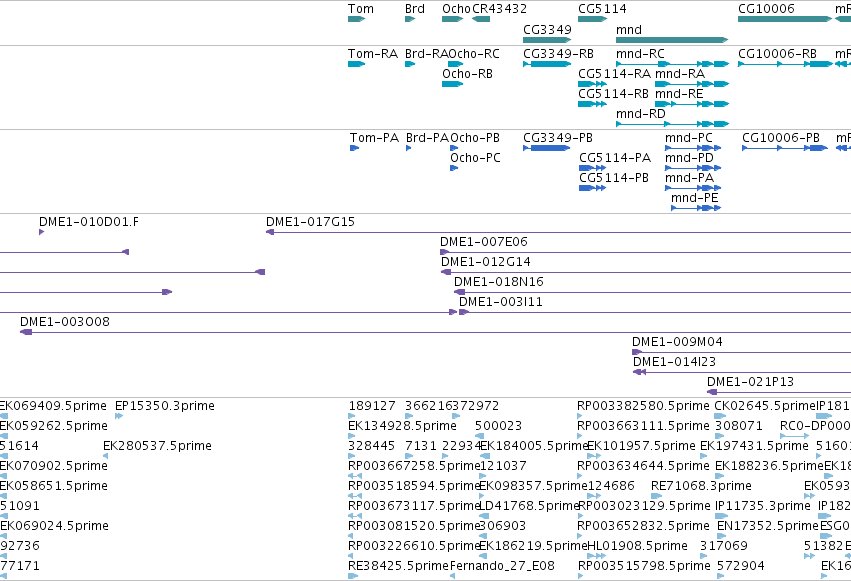Screen dimensions: 851x581
Task: Select the CG5114-PB protein feature
Action: 593,188
